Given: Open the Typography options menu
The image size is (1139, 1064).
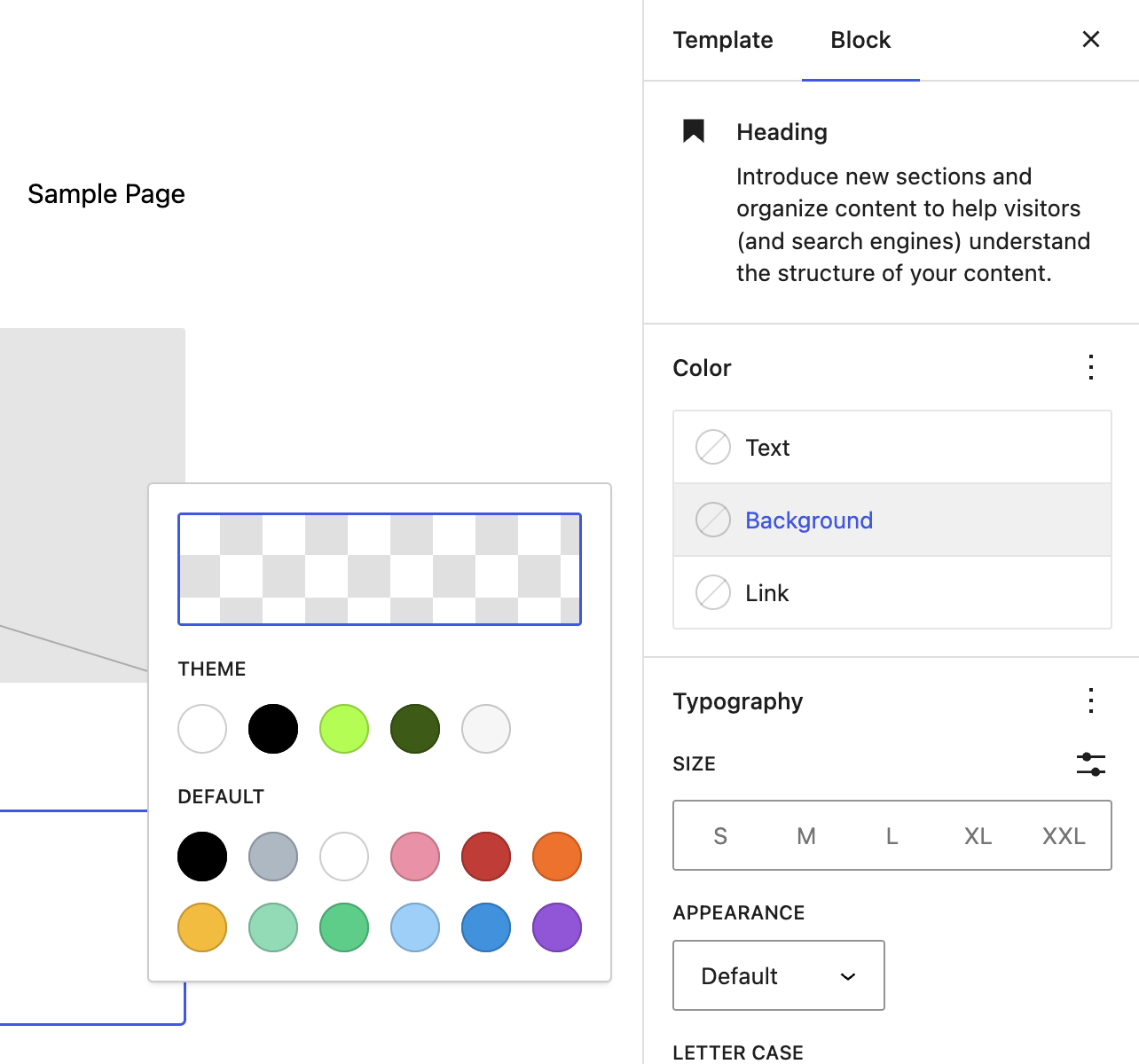Looking at the screenshot, I should [1090, 700].
